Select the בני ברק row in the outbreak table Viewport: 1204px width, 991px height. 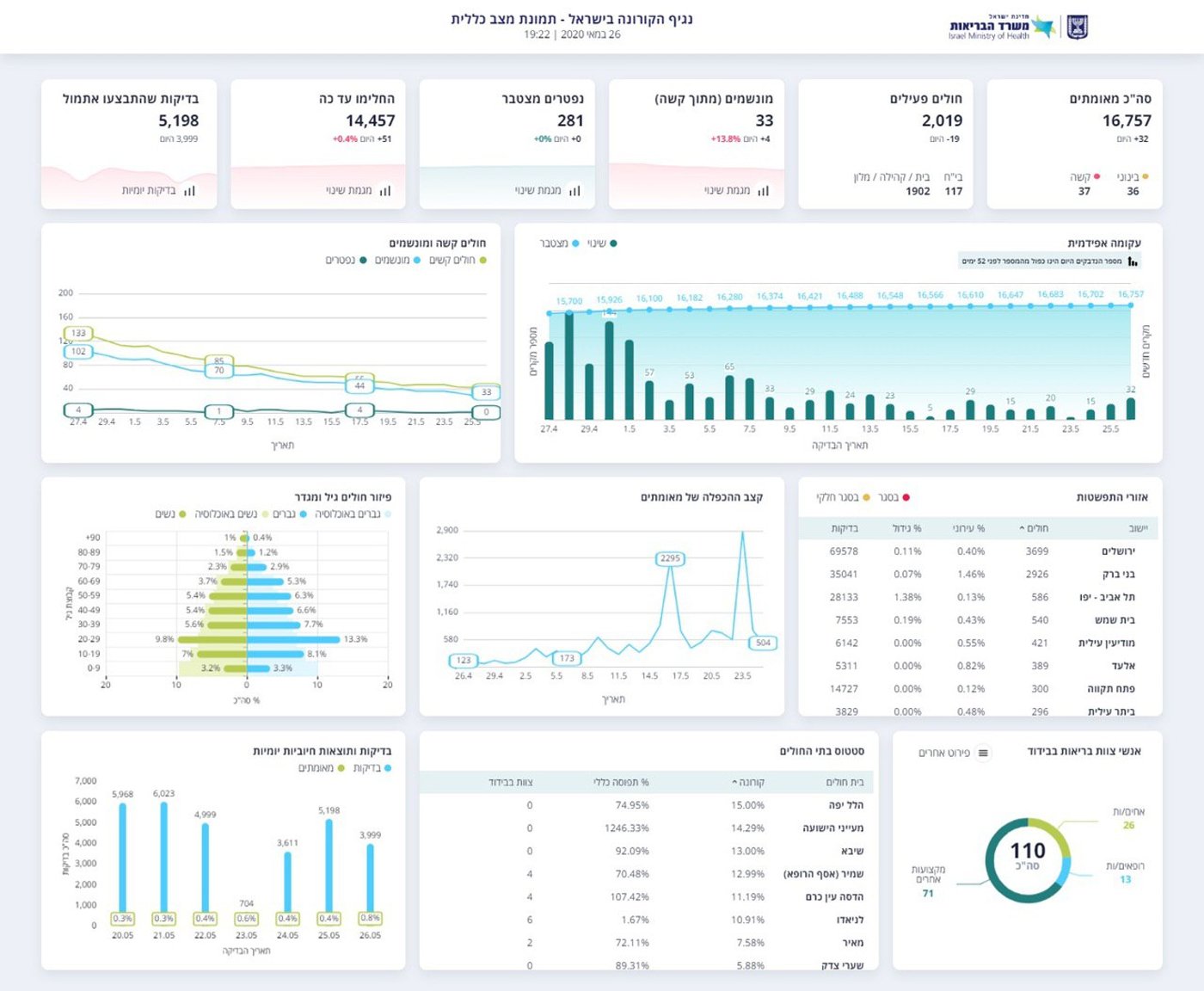click(x=980, y=574)
